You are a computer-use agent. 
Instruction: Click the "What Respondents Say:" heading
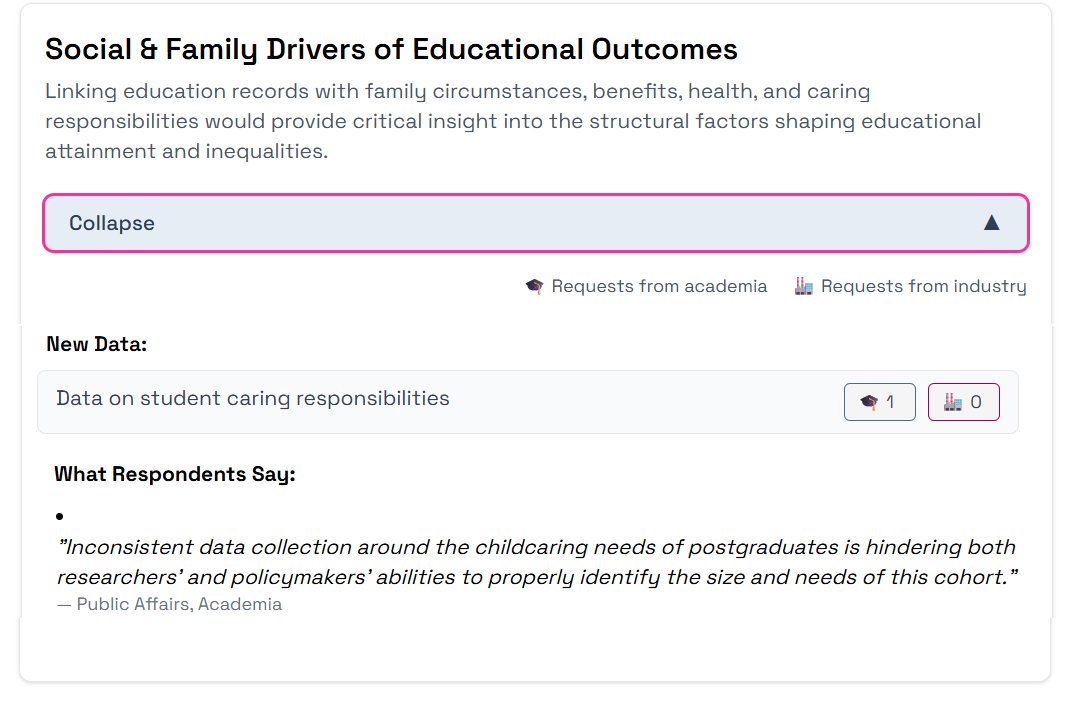(x=175, y=474)
